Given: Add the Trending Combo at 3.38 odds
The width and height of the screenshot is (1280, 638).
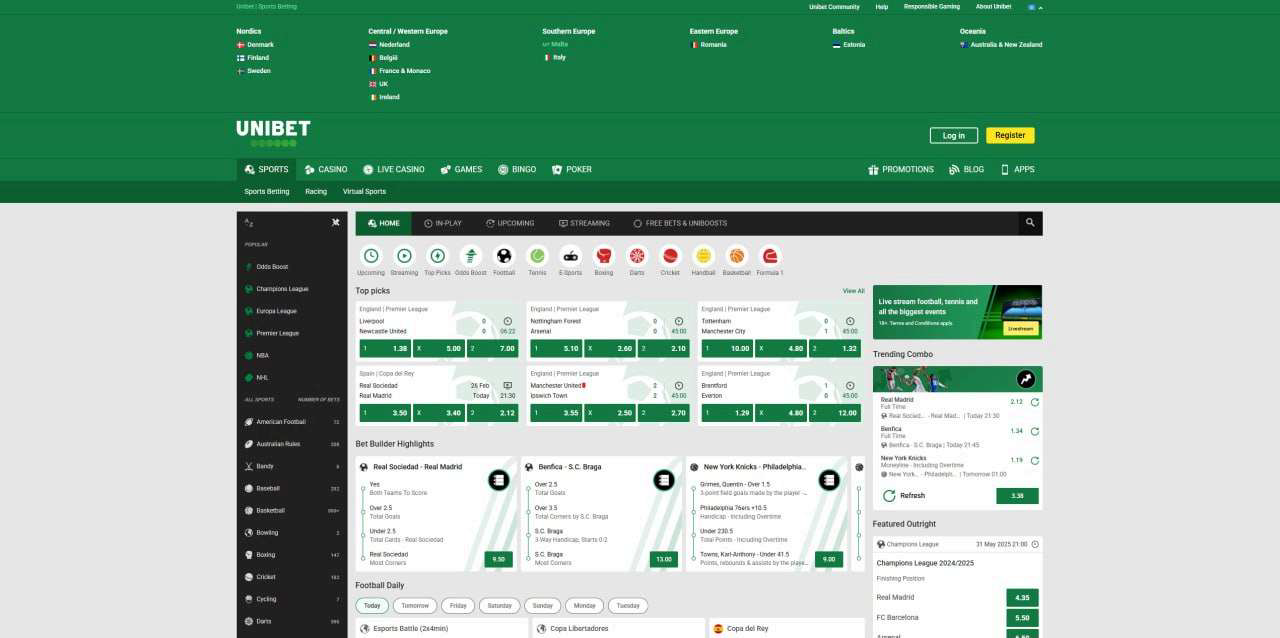Looking at the screenshot, I should (x=1018, y=496).
